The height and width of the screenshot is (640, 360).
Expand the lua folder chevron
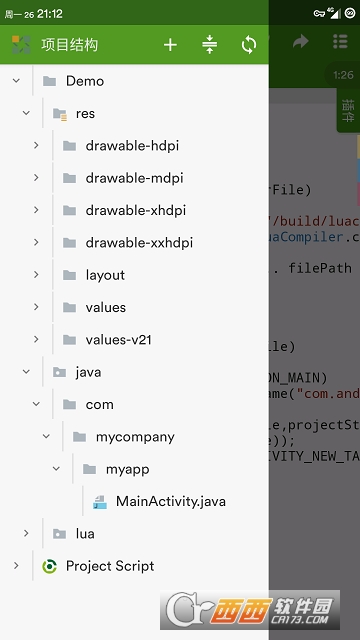pyautogui.click(x=26, y=533)
